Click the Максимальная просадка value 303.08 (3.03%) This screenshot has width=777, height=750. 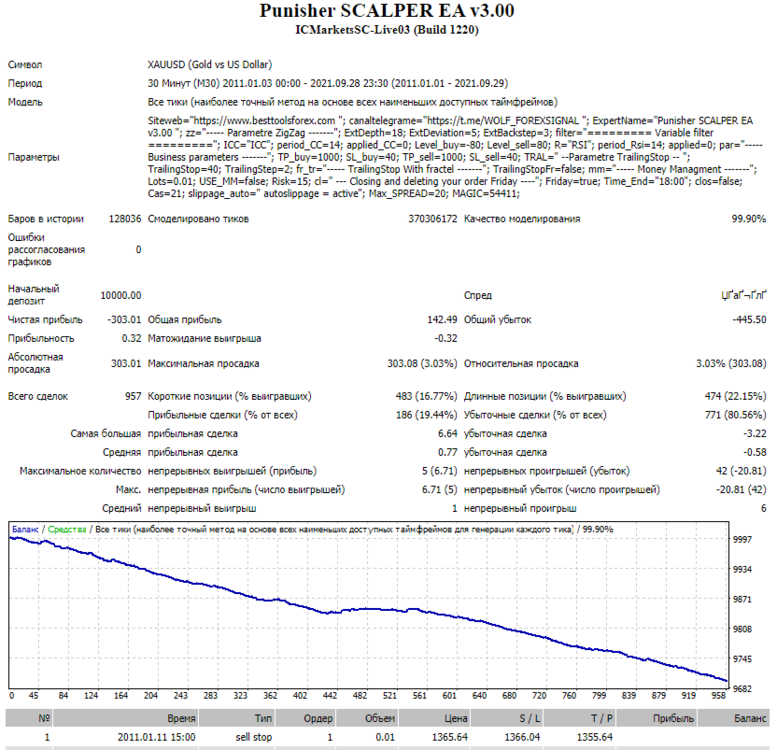(x=422, y=363)
